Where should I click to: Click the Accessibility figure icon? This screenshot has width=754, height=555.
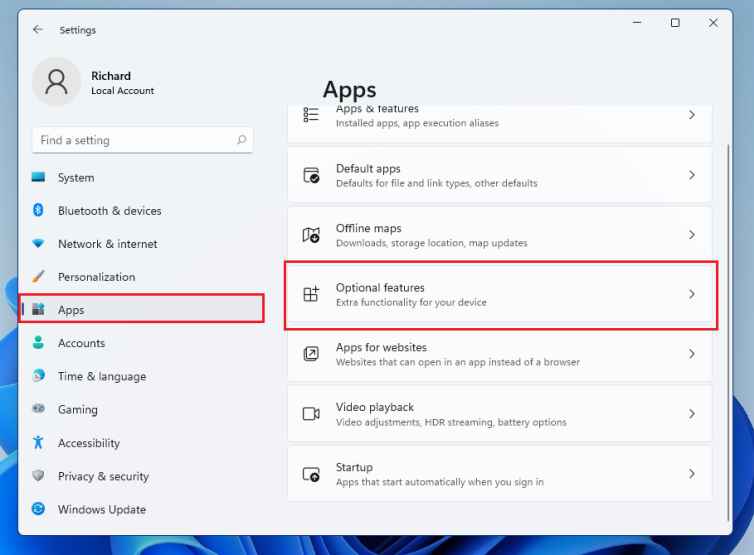pos(39,442)
